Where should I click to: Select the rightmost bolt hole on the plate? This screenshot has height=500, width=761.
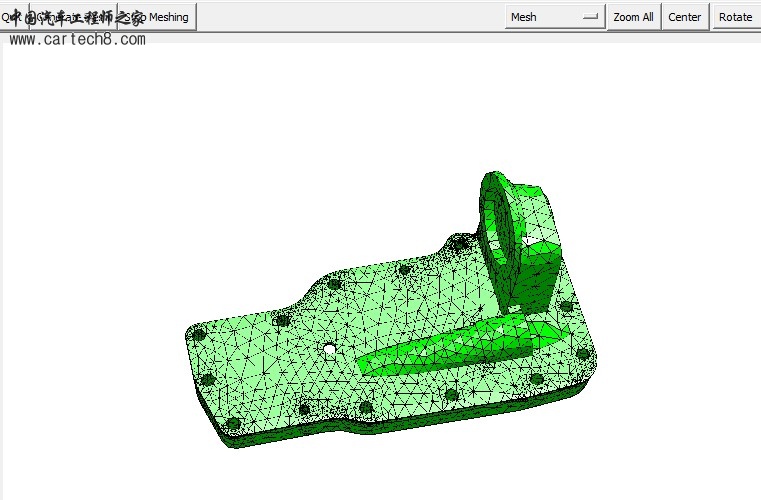coord(583,352)
